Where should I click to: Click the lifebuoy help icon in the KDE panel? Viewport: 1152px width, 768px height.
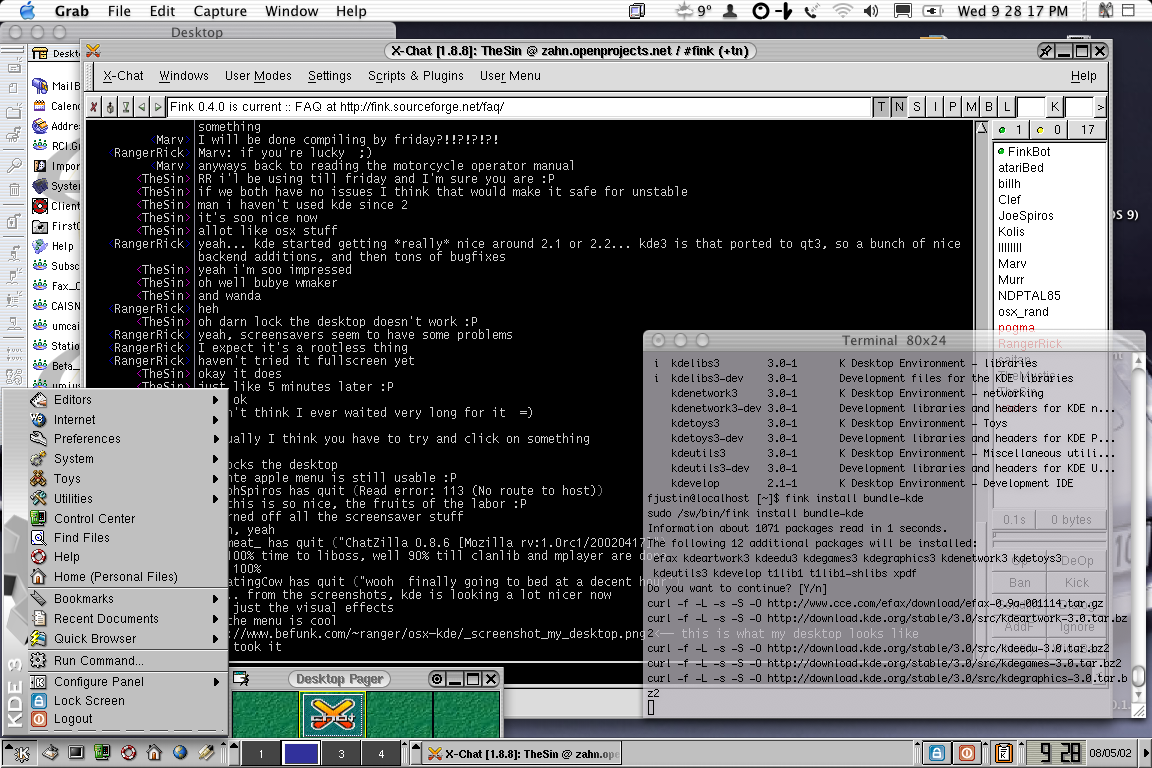tap(129, 753)
